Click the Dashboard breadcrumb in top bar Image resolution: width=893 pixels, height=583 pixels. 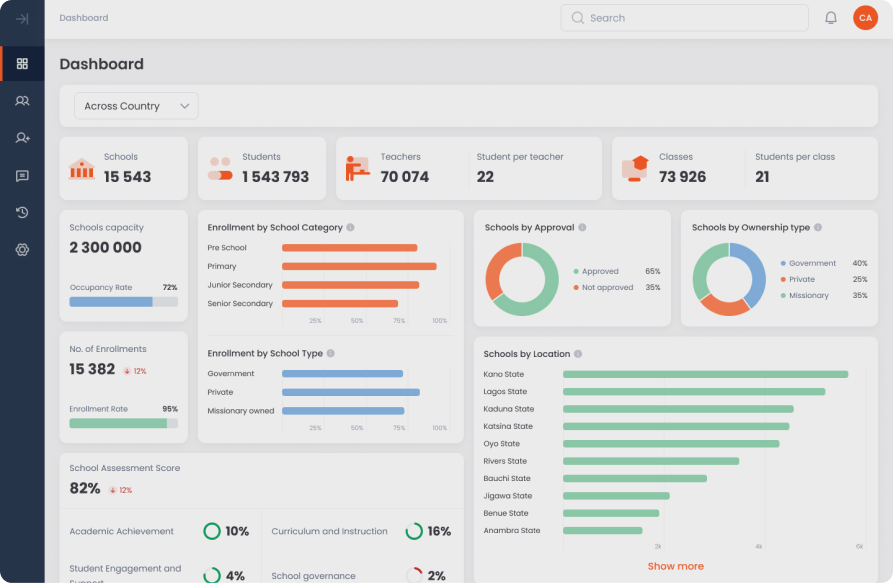tap(84, 18)
